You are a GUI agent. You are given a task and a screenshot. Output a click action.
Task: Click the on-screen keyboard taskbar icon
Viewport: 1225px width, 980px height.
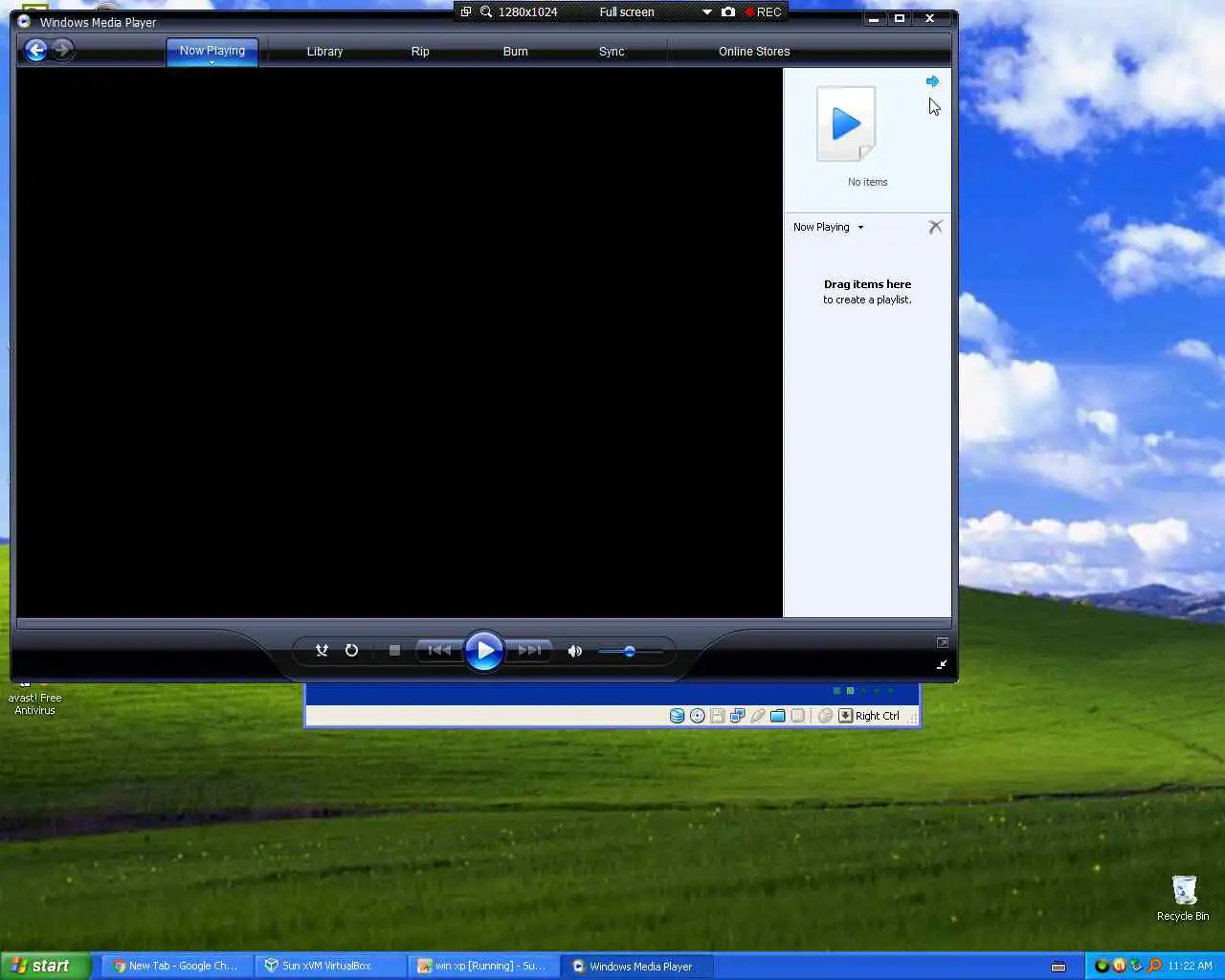[1058, 966]
